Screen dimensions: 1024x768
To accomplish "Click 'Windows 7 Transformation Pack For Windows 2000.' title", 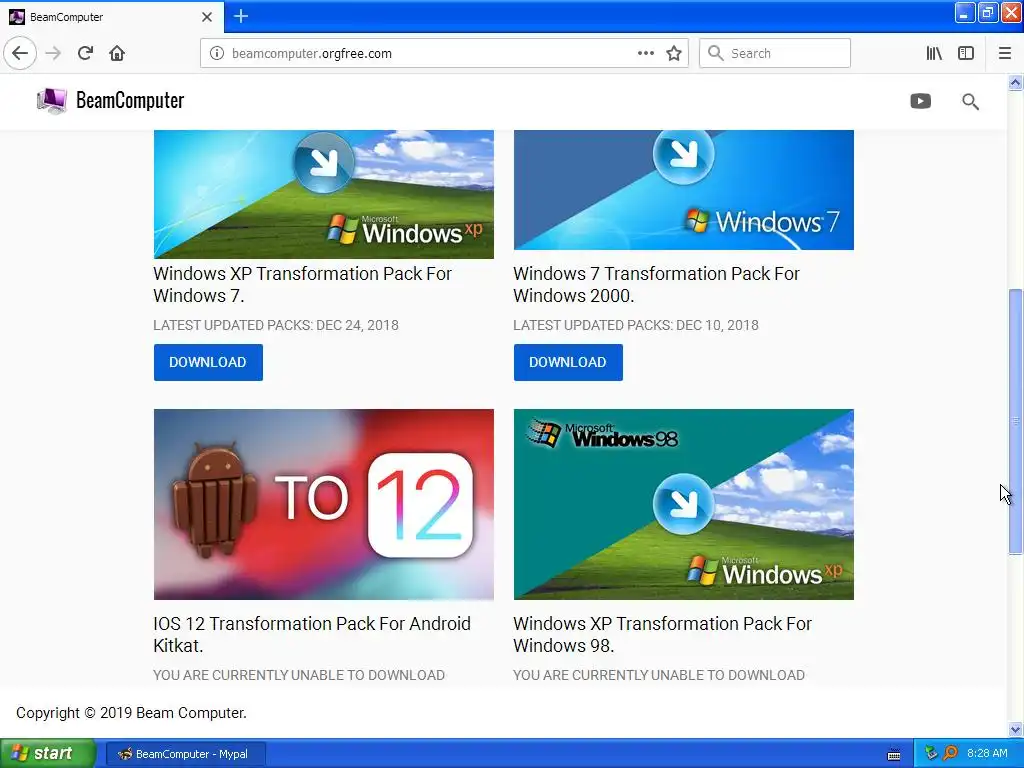I will [656, 285].
